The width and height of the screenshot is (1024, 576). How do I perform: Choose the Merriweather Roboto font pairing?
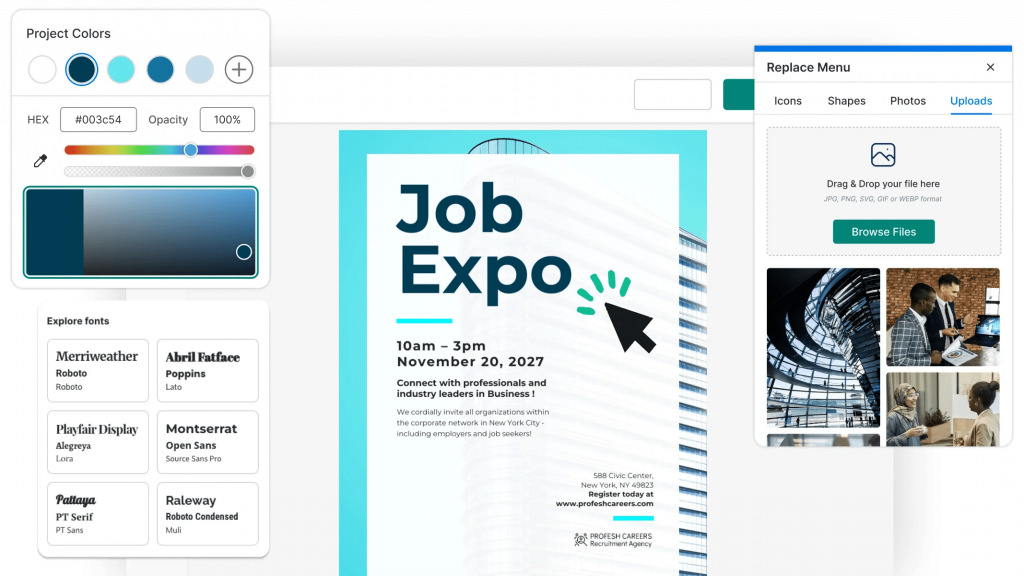tap(97, 370)
